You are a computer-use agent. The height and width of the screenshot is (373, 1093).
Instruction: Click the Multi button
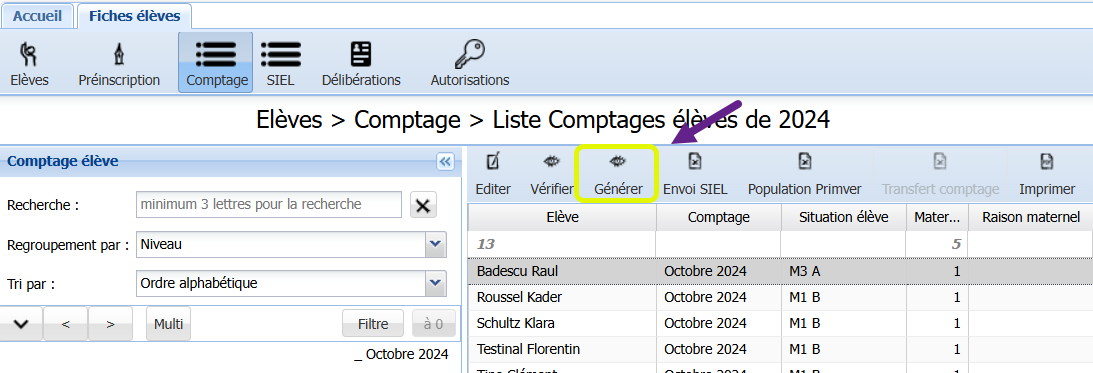click(x=168, y=323)
